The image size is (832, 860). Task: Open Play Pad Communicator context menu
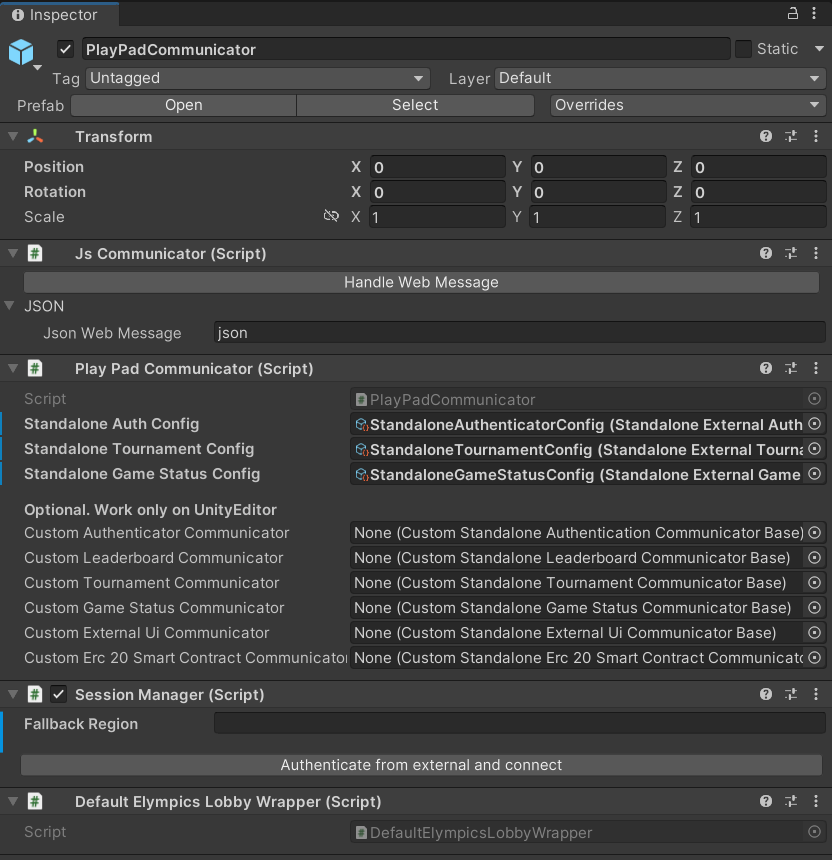pyautogui.click(x=816, y=369)
